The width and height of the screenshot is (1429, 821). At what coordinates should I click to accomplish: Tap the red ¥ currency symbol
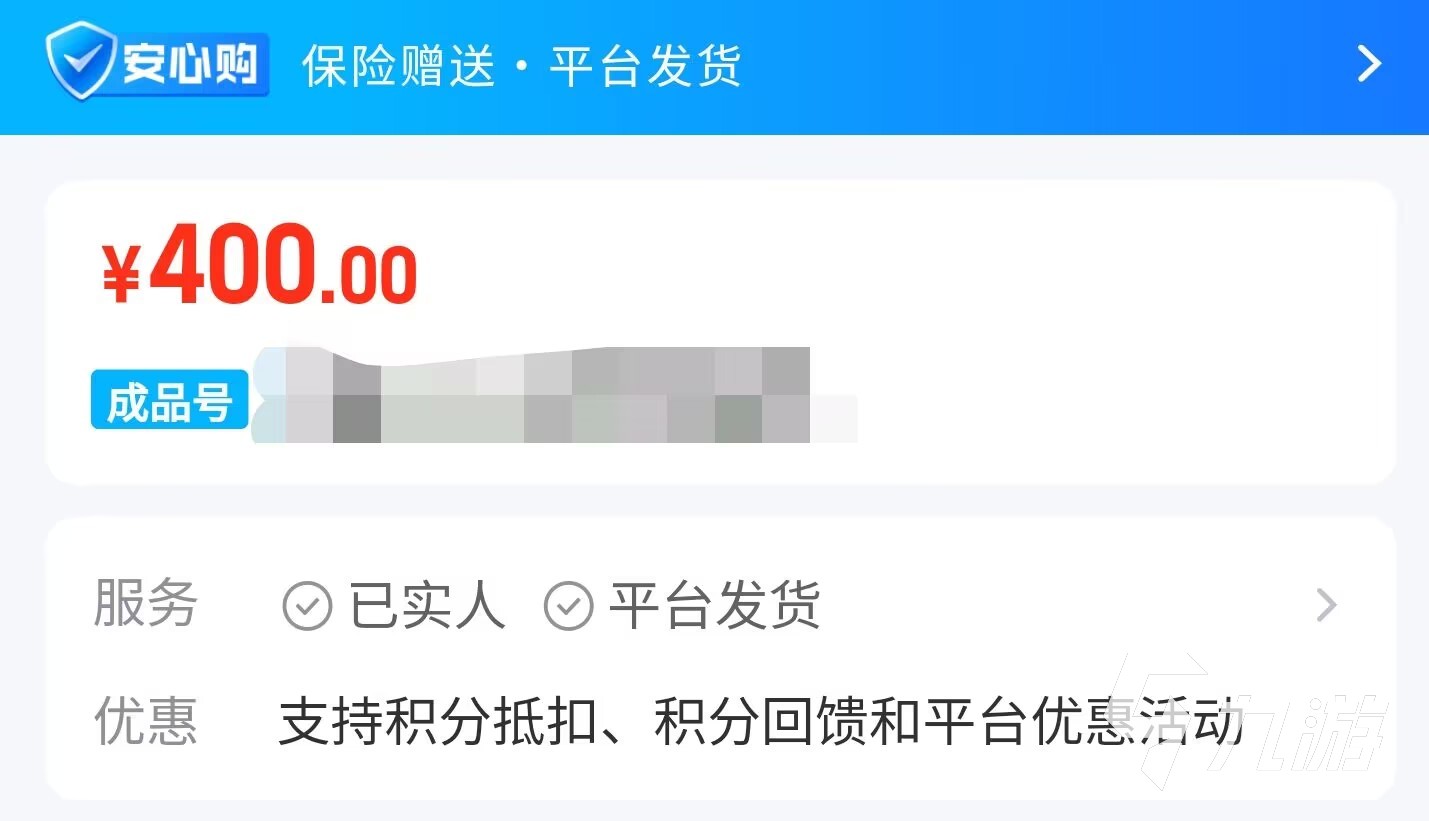point(121,274)
